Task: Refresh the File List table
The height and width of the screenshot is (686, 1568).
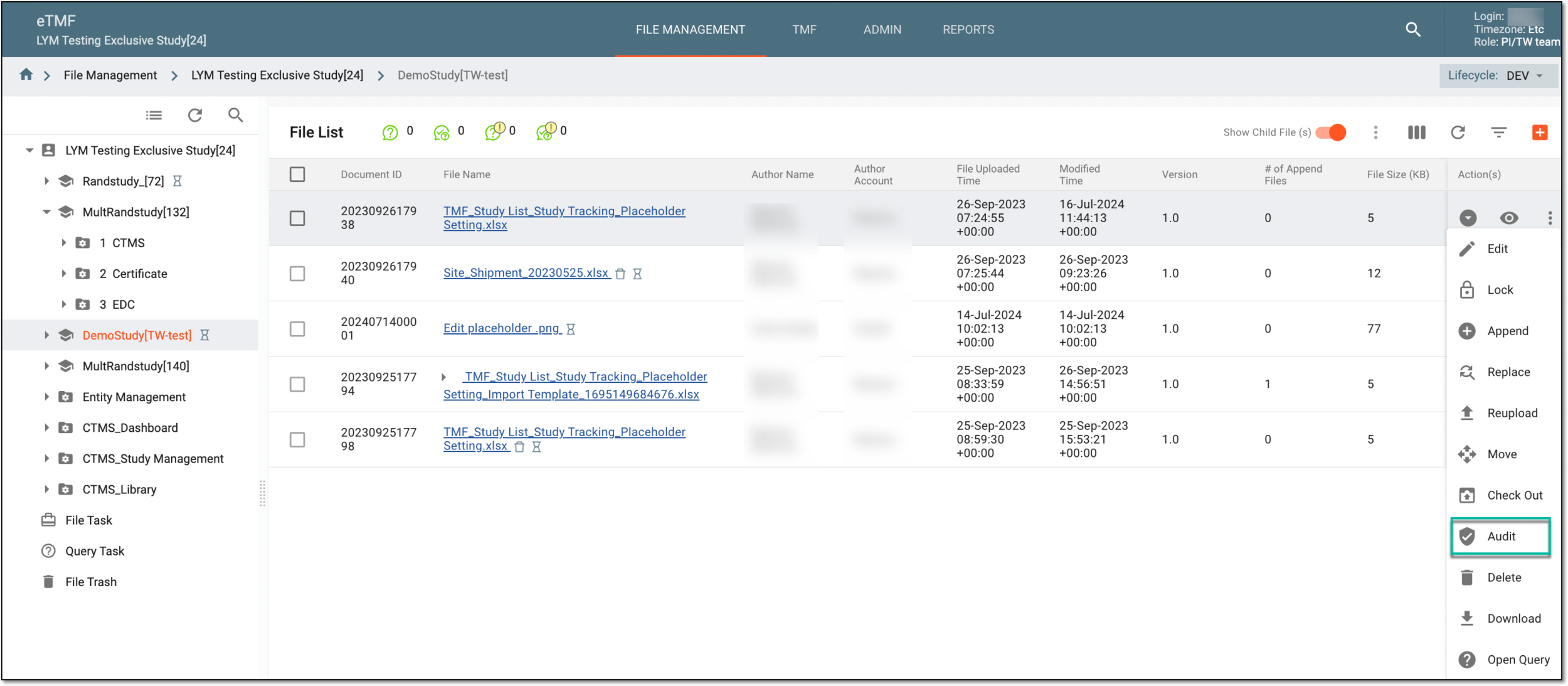Action: tap(1458, 132)
